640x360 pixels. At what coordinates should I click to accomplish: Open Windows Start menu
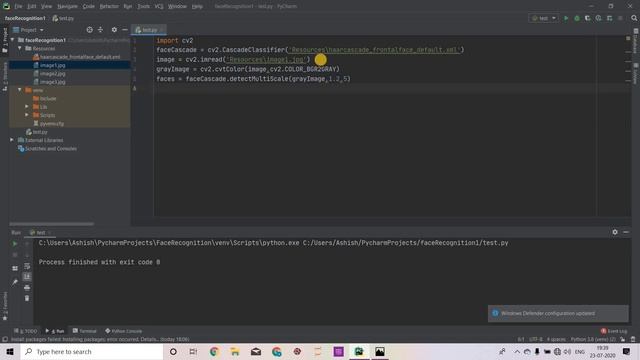click(10, 351)
